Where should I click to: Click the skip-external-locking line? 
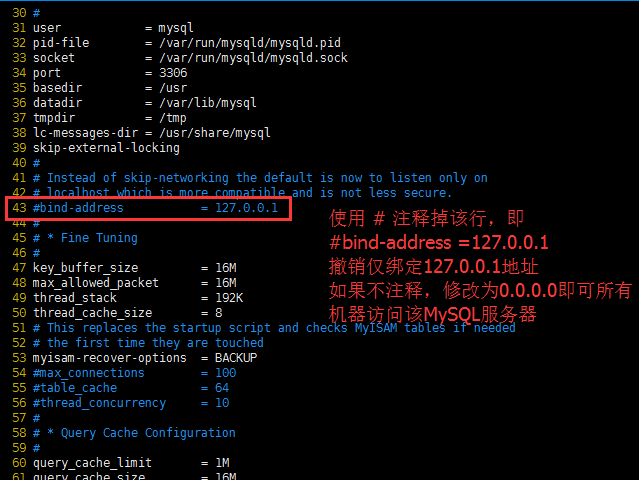click(106, 148)
